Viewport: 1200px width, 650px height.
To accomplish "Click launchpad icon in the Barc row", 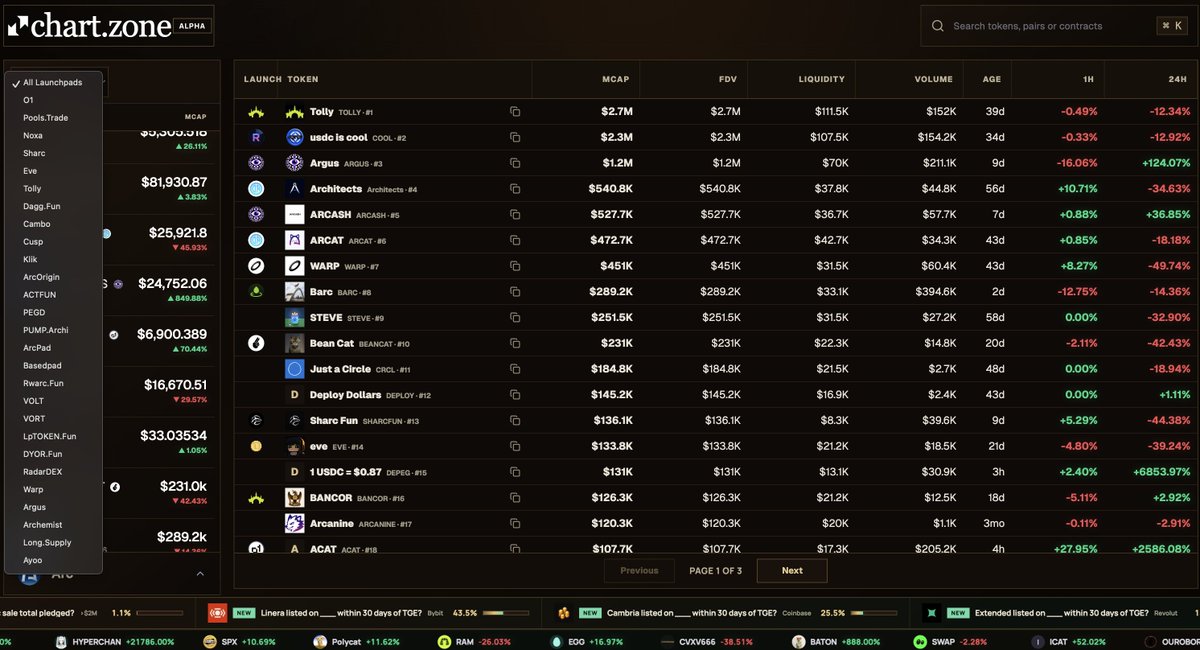I will click(256, 292).
